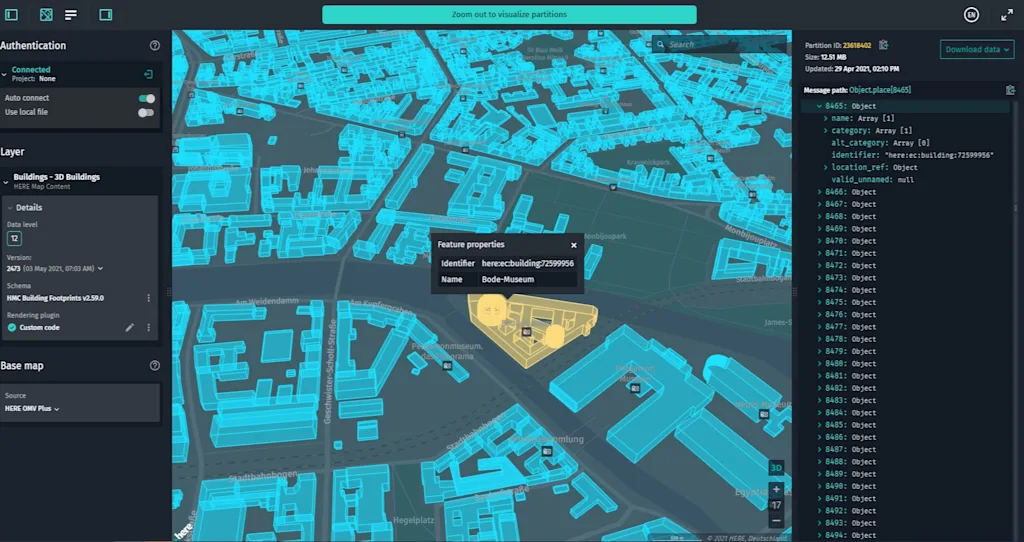Screen dimensions: 1024x542
Task: Open the HERE OMV Plus source dropdown
Action: coord(32,409)
